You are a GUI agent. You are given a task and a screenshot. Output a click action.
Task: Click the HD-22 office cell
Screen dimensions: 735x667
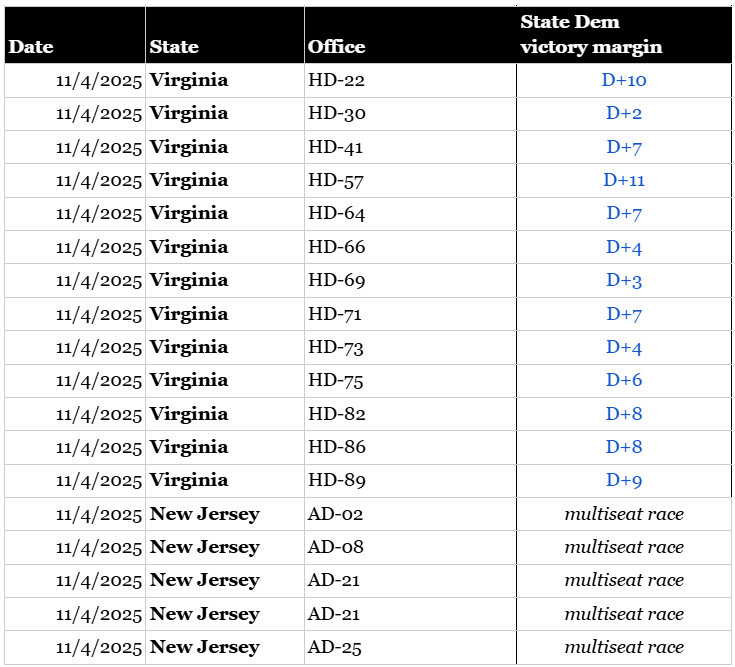pos(337,80)
